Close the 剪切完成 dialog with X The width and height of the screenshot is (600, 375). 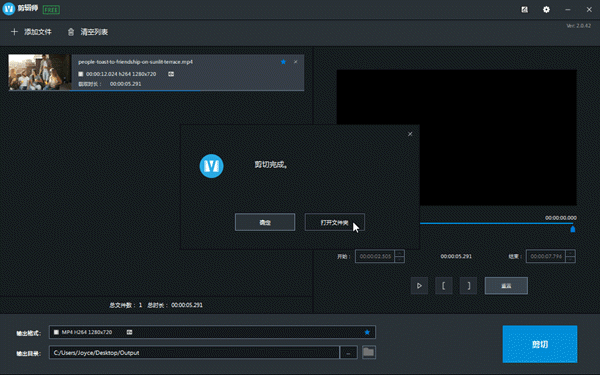point(410,134)
